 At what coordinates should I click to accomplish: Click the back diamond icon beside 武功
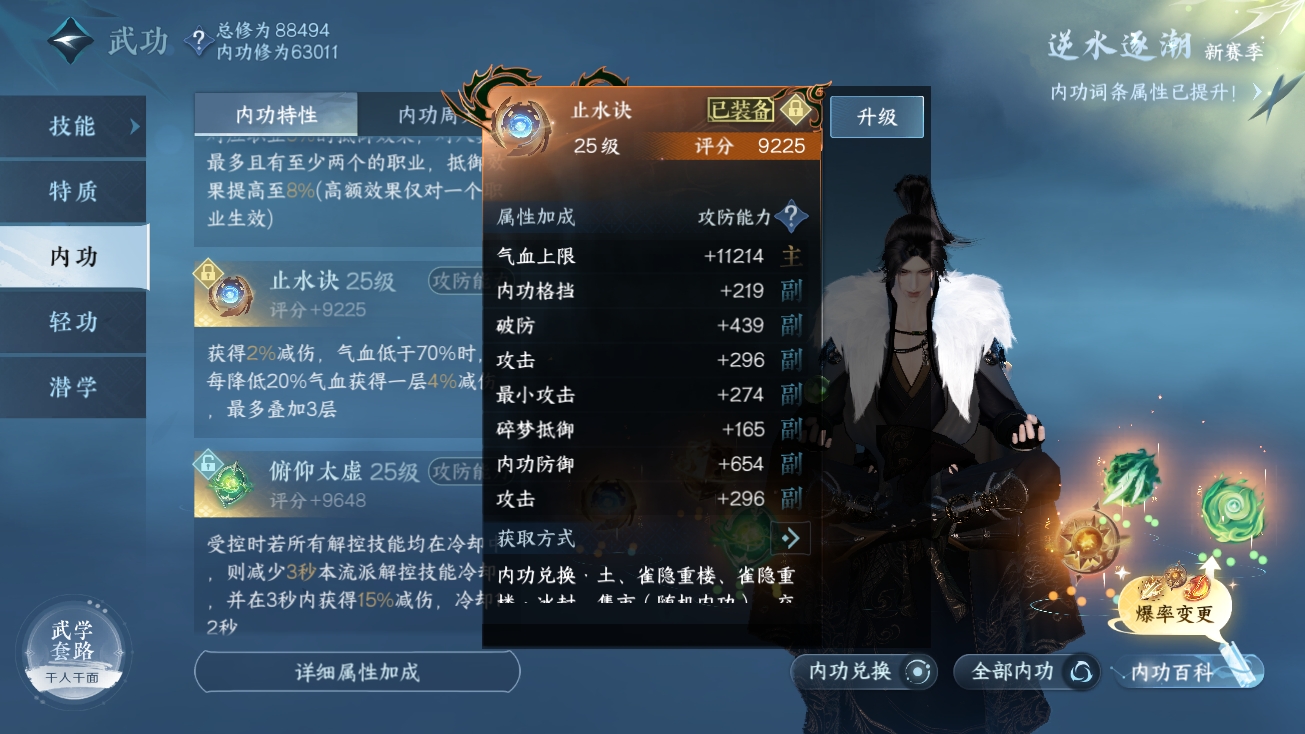[x=71, y=41]
